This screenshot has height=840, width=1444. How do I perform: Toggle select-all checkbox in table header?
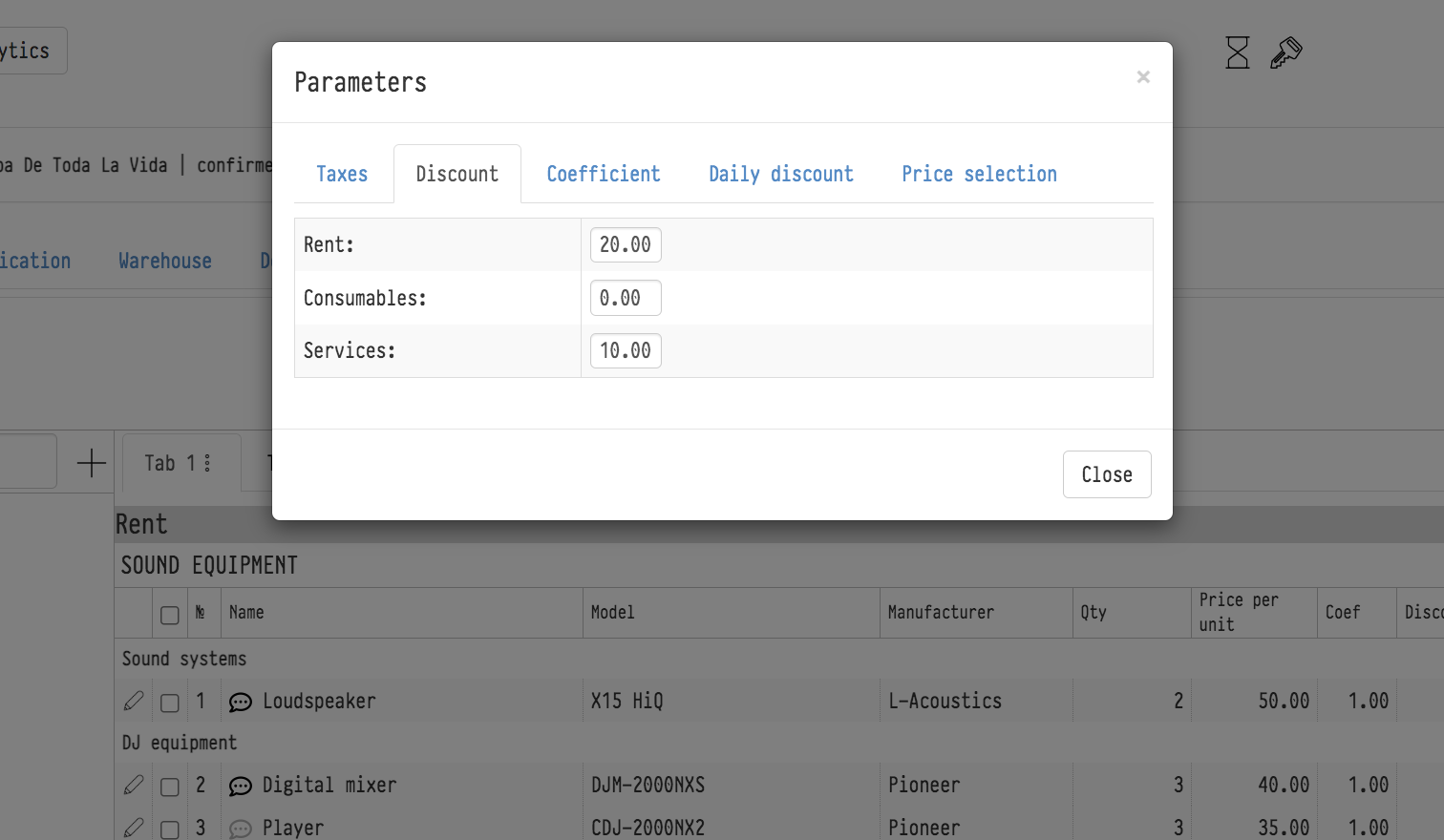(170, 615)
